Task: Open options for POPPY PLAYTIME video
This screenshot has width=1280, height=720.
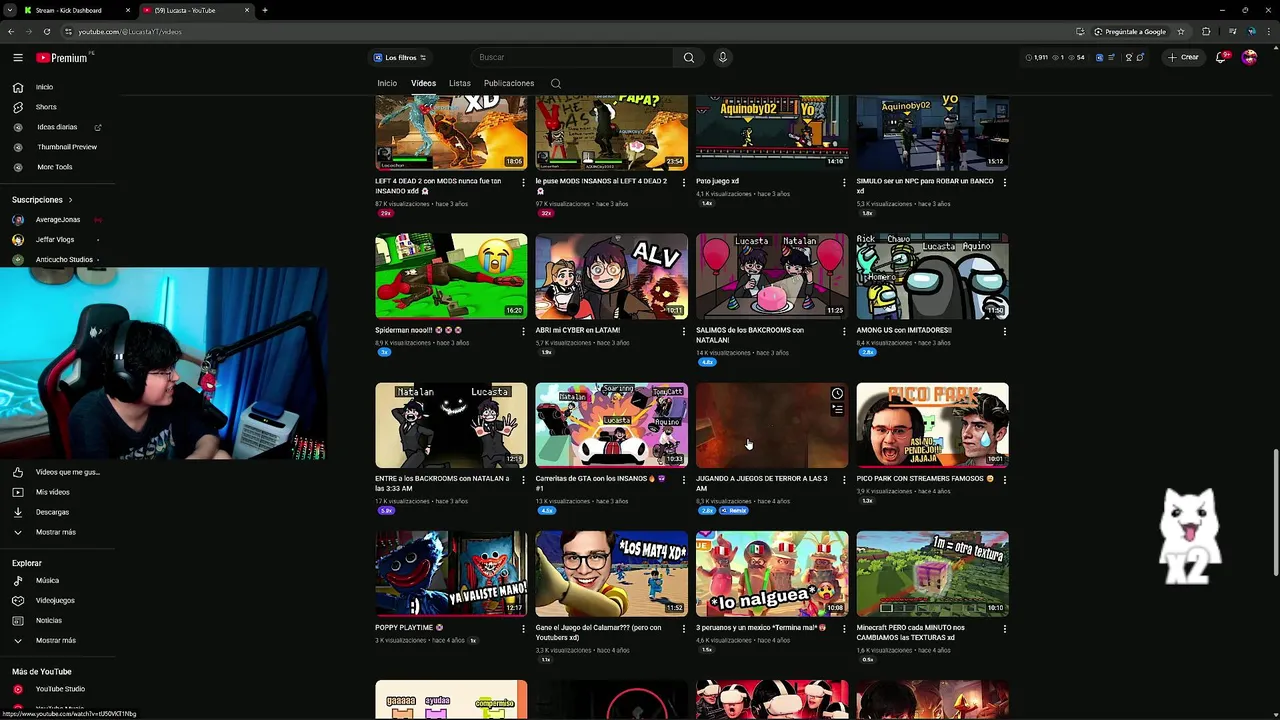Action: point(523,629)
